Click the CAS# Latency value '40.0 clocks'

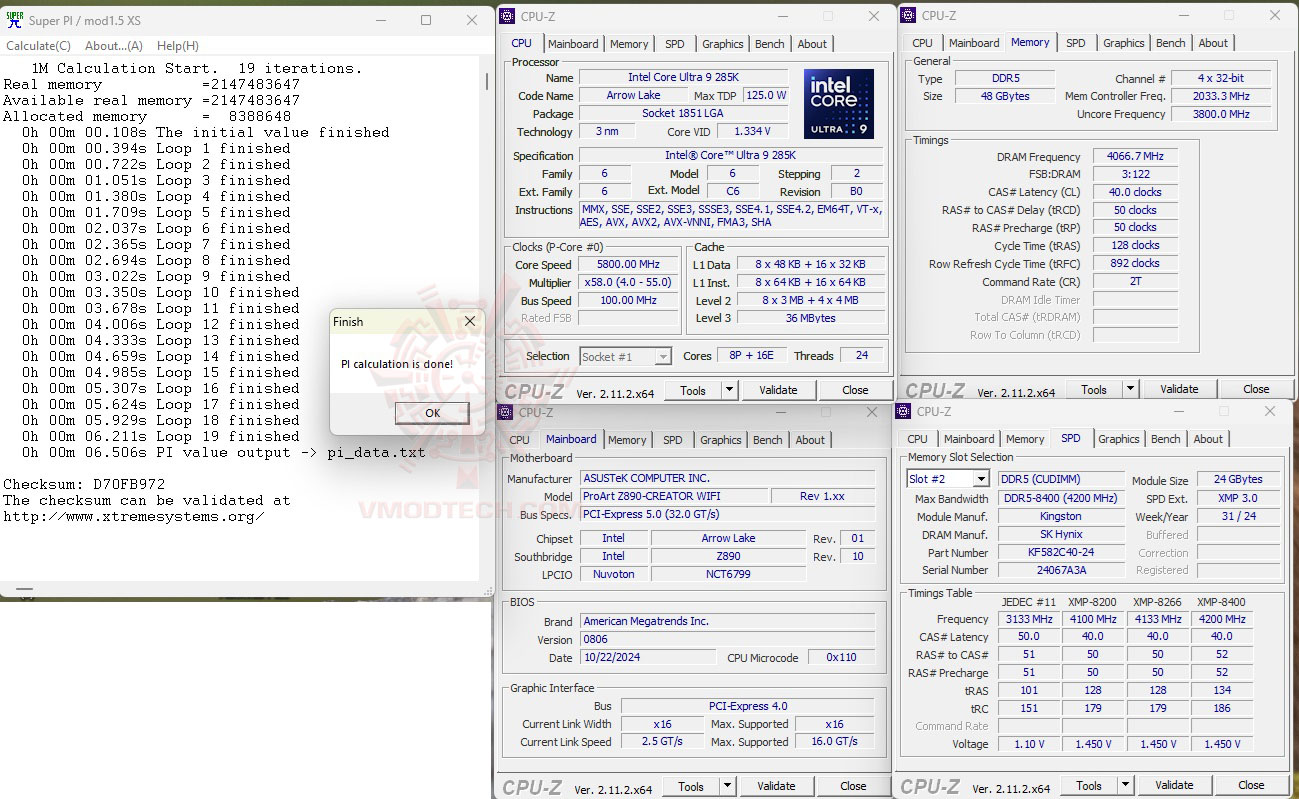(1135, 192)
